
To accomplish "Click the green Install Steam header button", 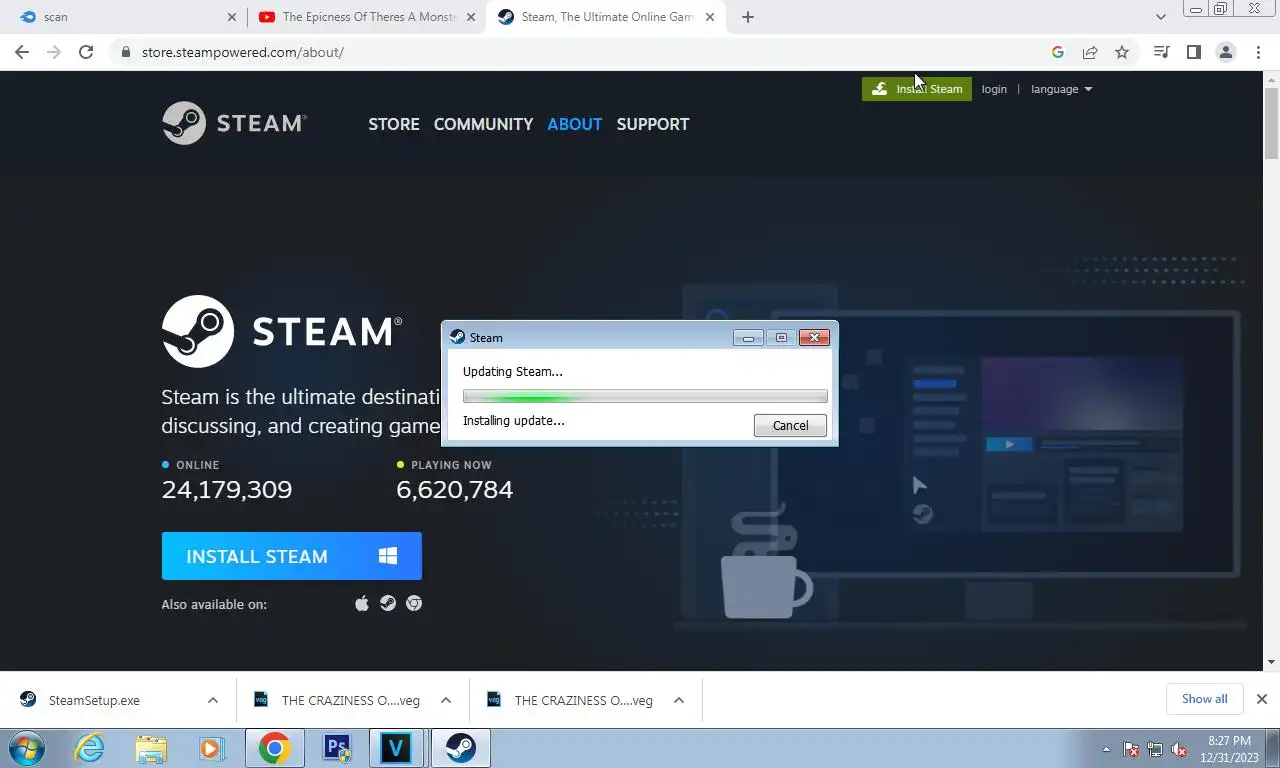I will [x=917, y=89].
